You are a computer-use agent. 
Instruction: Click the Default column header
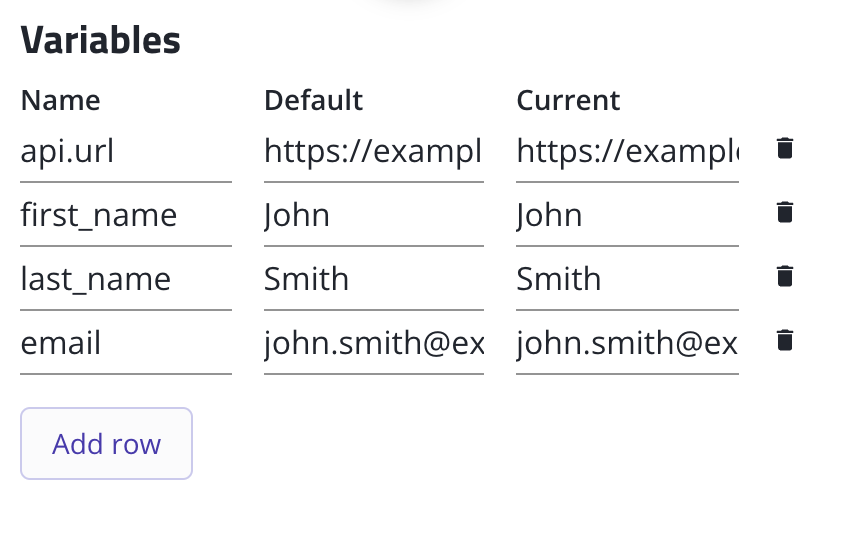pos(313,100)
